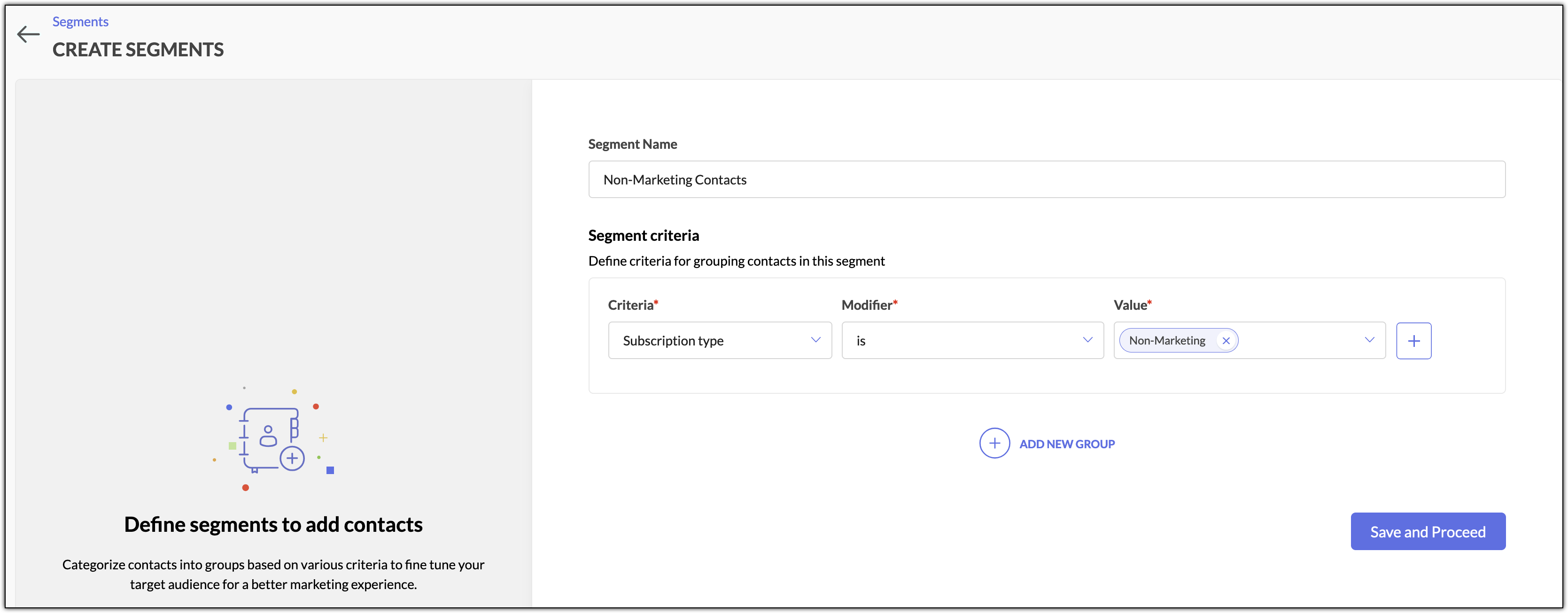Click the Criteria dropdown chevron arrow

point(815,340)
